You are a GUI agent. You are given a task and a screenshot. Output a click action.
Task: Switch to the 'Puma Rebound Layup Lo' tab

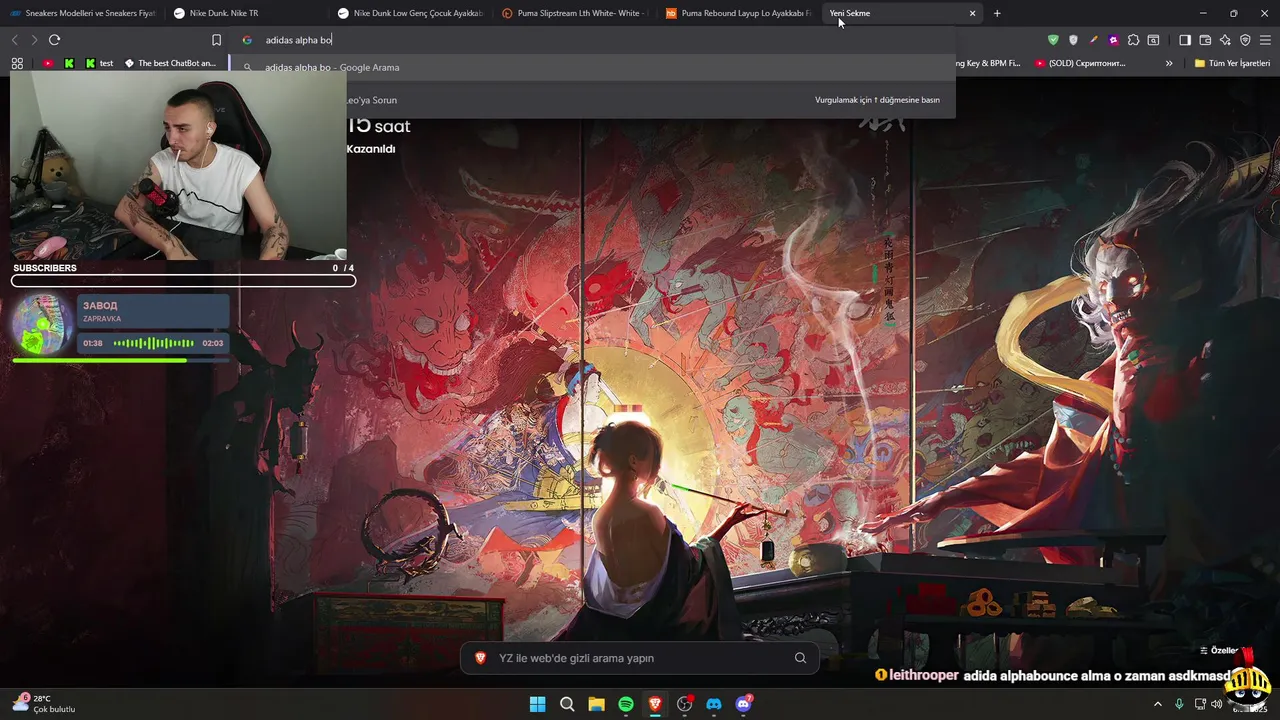click(x=736, y=13)
